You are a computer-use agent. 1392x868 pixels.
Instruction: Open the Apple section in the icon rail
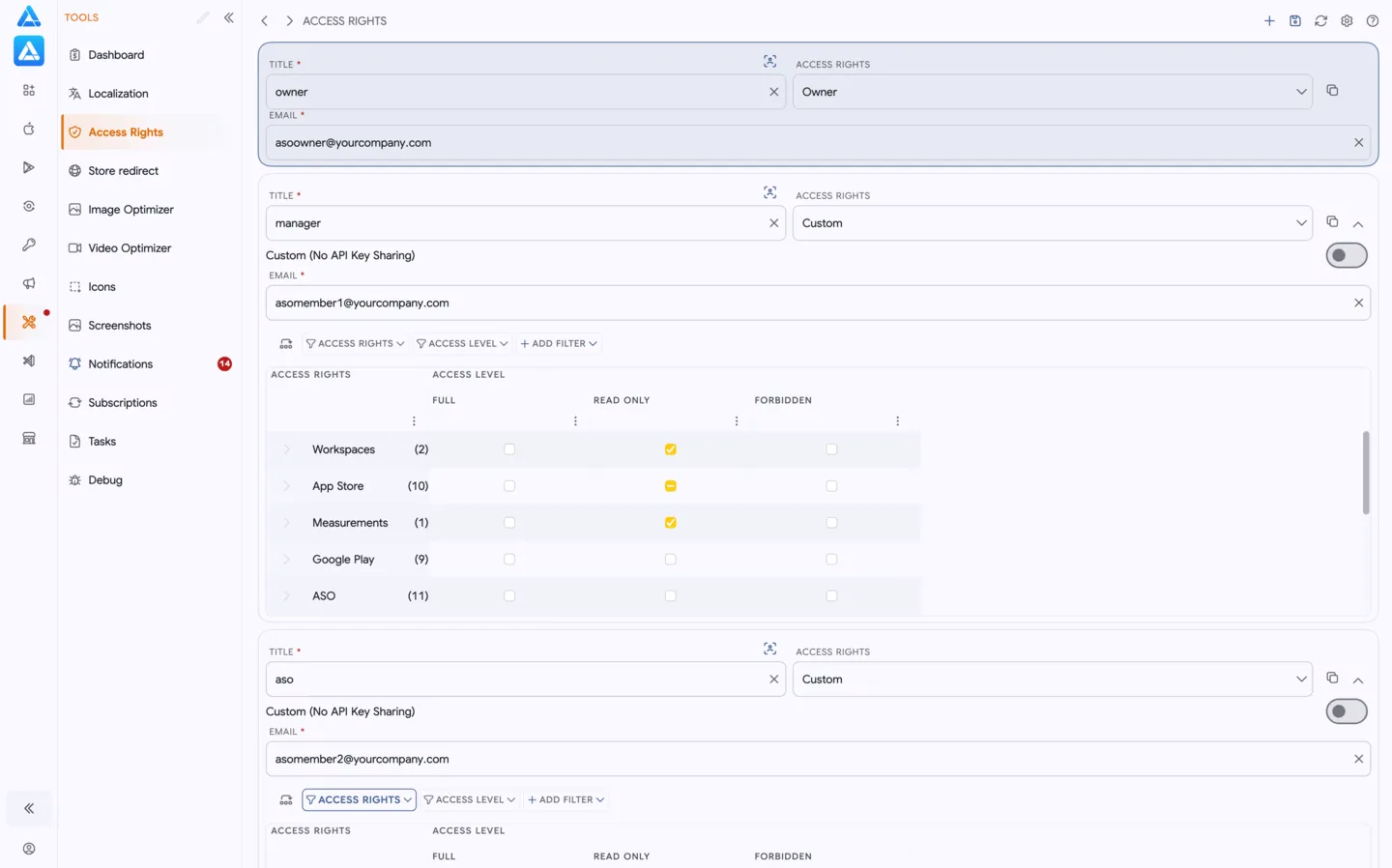[x=29, y=129]
